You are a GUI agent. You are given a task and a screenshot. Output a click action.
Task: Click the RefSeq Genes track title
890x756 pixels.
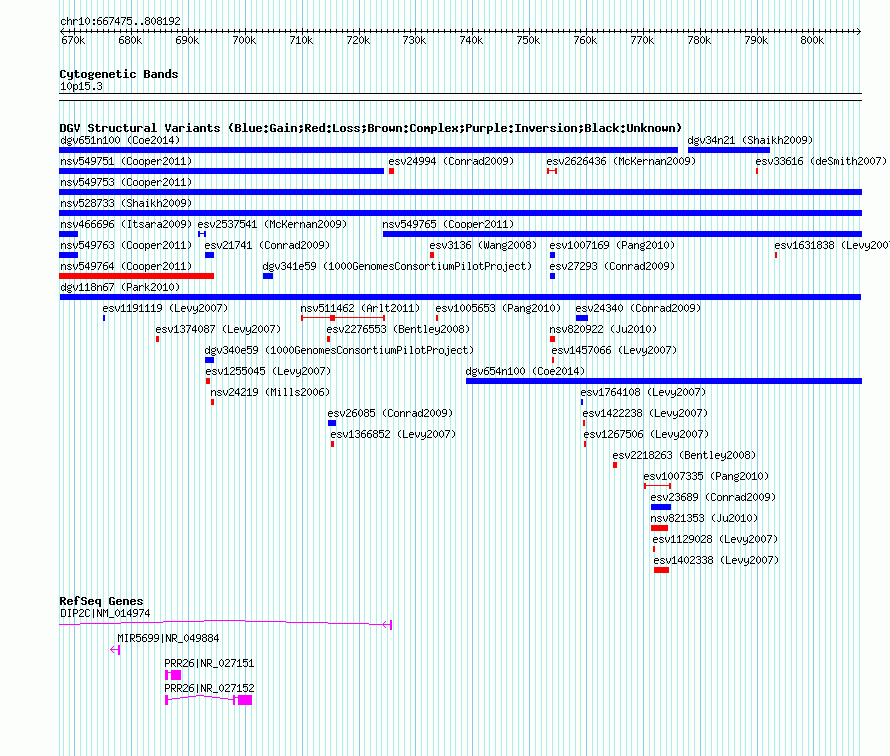(101, 601)
